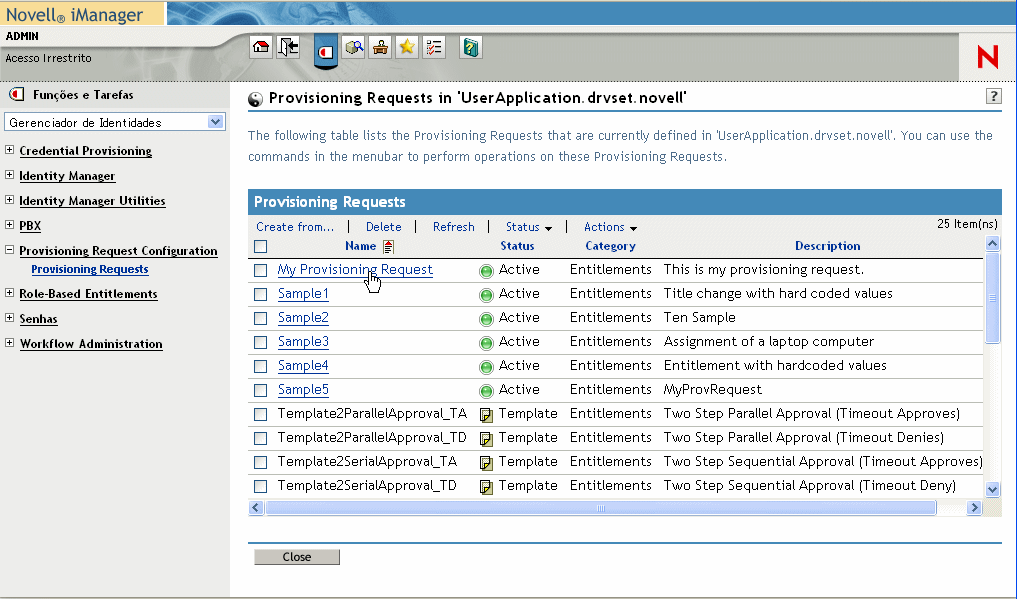Expand the Identity Manager tree node

point(10,176)
